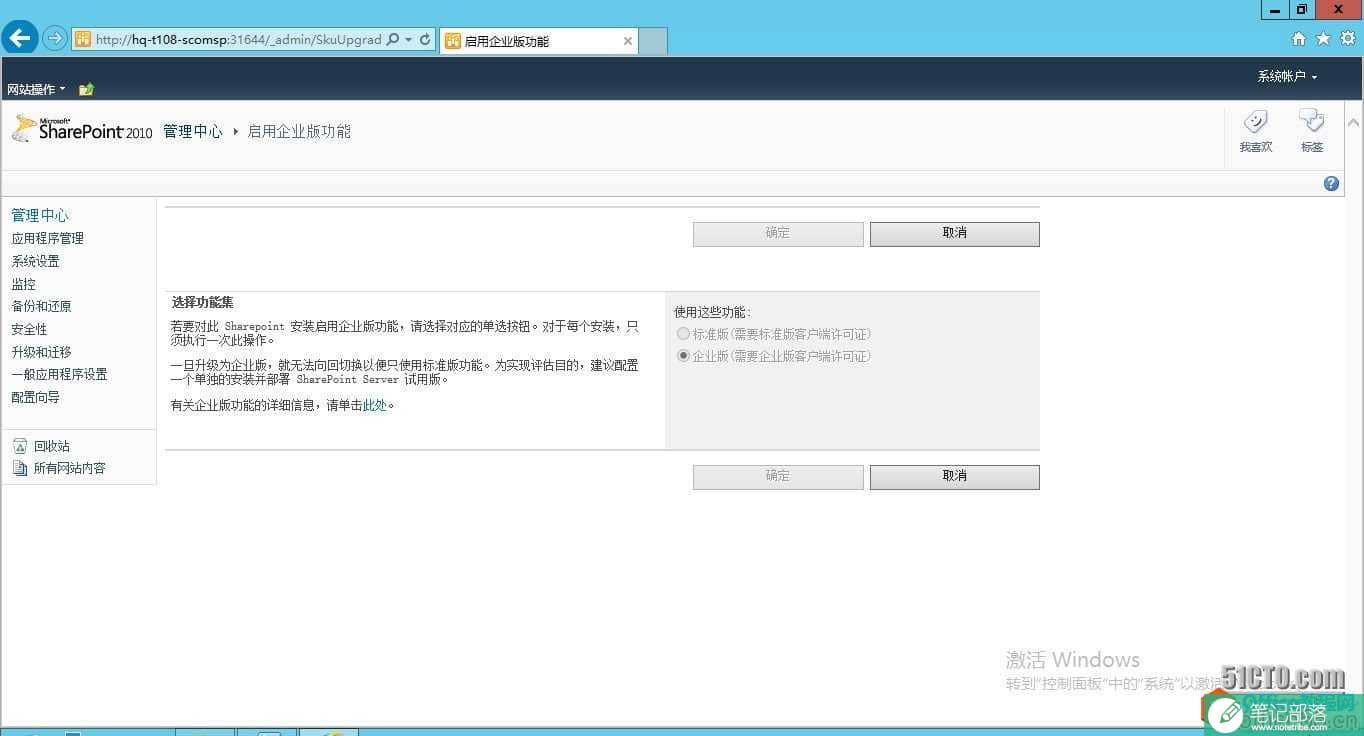
Task: Click the top 确定 button
Action: point(778,233)
